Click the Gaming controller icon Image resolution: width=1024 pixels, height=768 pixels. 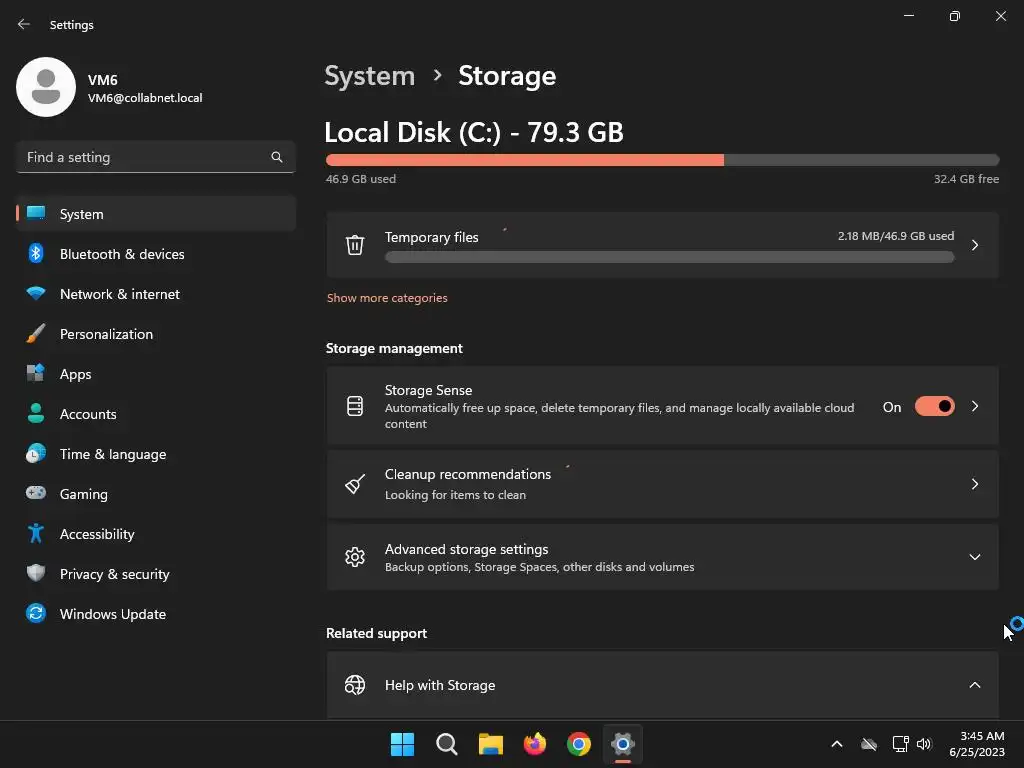[x=36, y=494]
